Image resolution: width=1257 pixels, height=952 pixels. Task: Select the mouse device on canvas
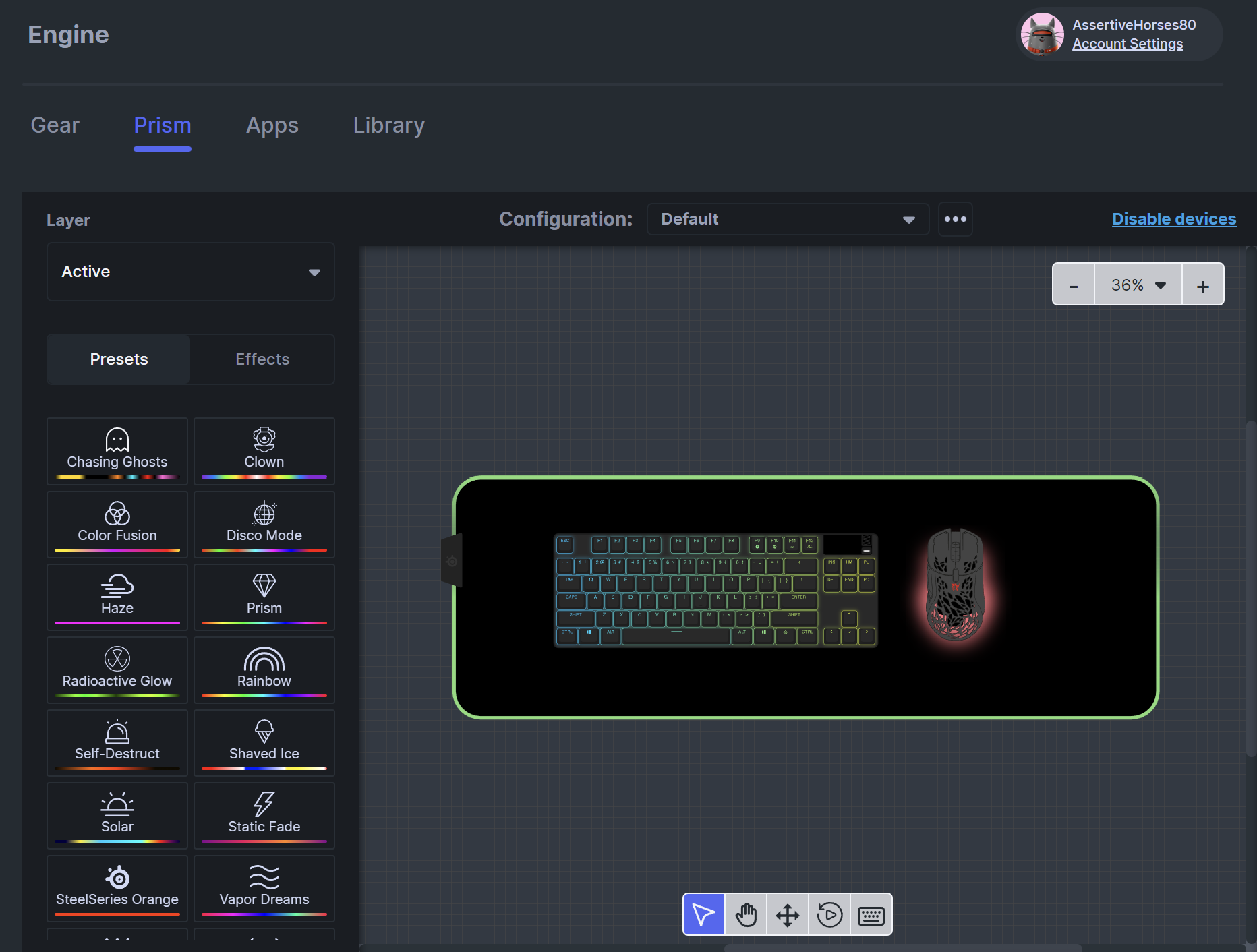point(956,584)
